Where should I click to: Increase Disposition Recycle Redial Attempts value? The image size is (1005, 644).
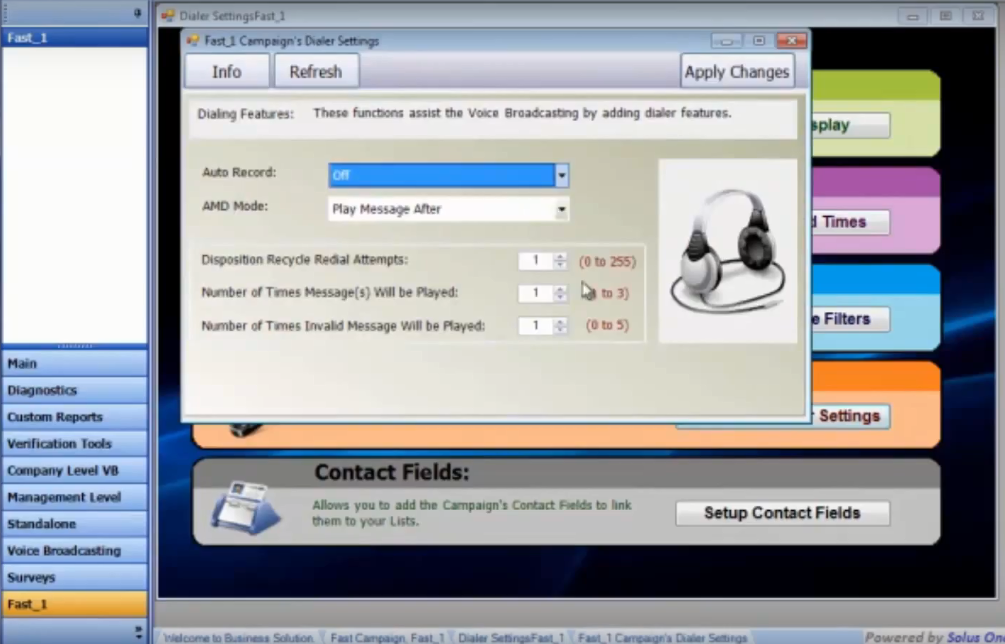click(x=560, y=256)
